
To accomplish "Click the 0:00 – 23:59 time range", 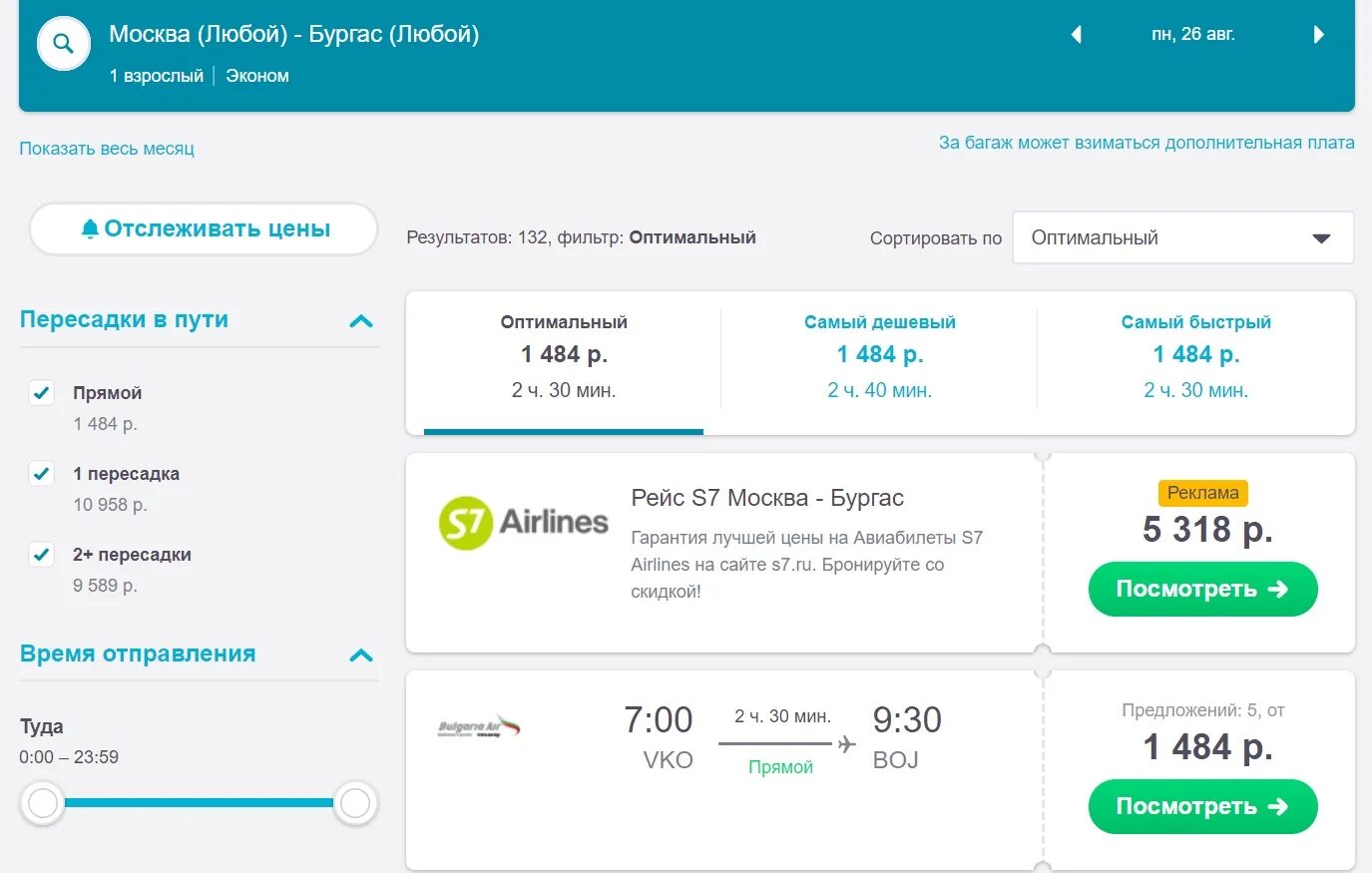I will coord(69,757).
